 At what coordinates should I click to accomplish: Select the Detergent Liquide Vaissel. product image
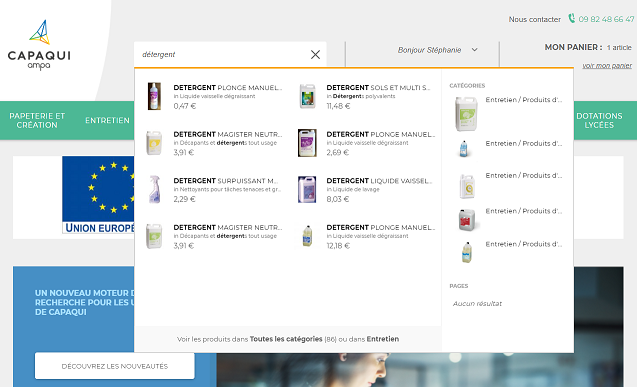[307, 189]
